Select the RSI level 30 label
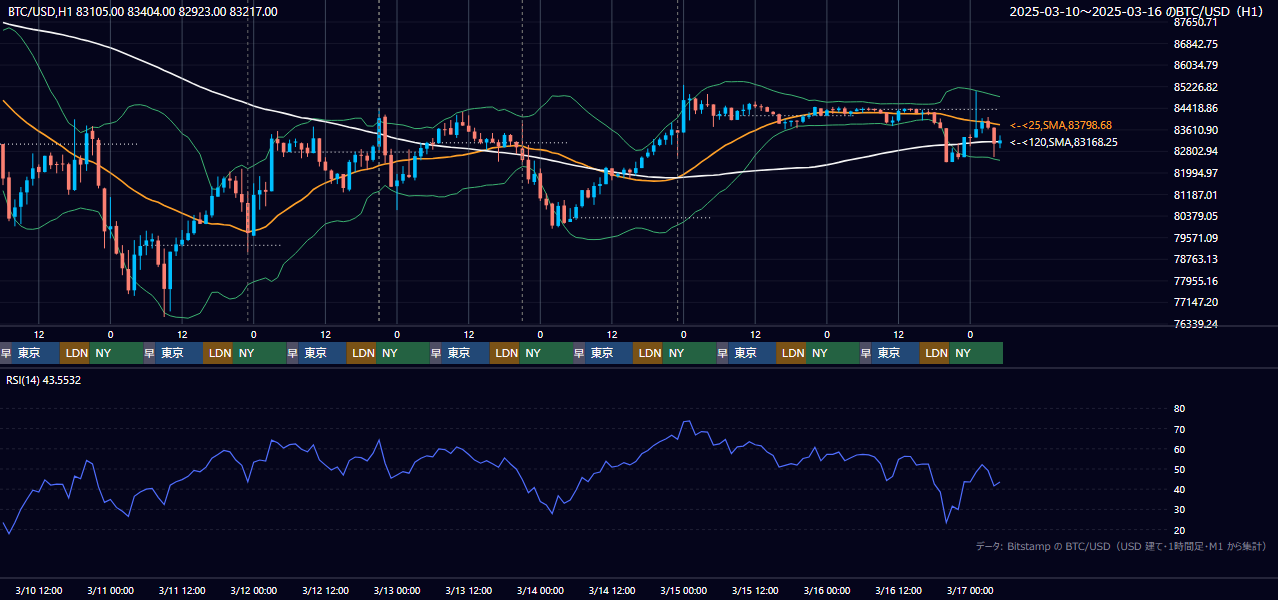Viewport: 1278px width, 600px height. 1179,510
